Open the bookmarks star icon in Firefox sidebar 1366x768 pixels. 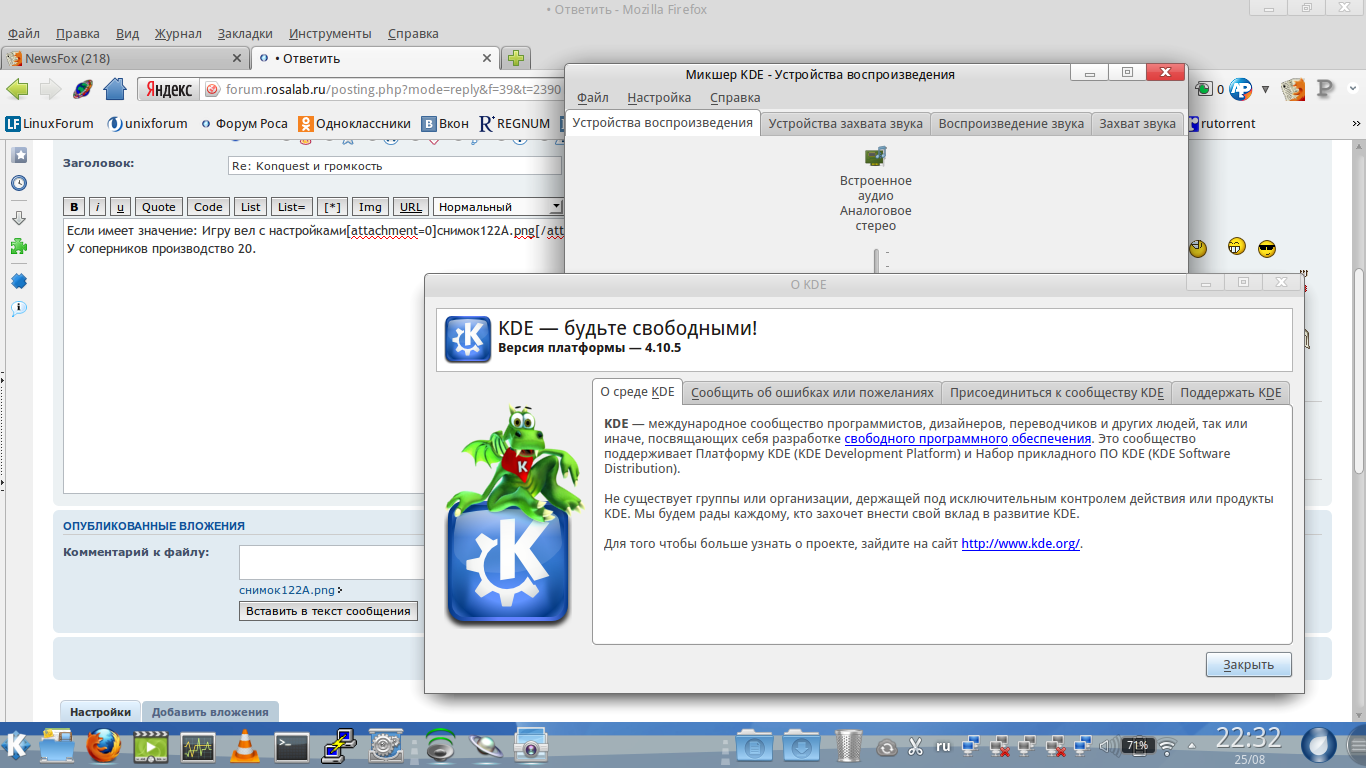click(19, 156)
